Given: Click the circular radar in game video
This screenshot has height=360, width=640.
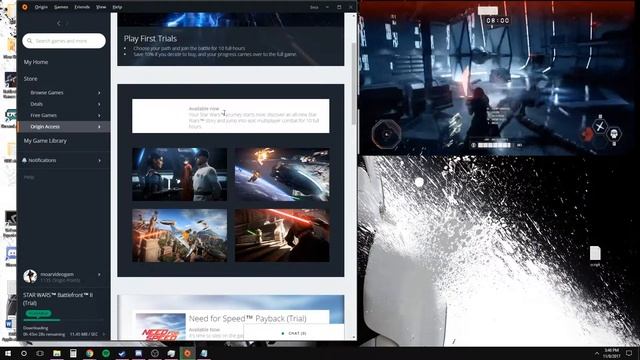Looking at the screenshot, I should tap(386, 134).
